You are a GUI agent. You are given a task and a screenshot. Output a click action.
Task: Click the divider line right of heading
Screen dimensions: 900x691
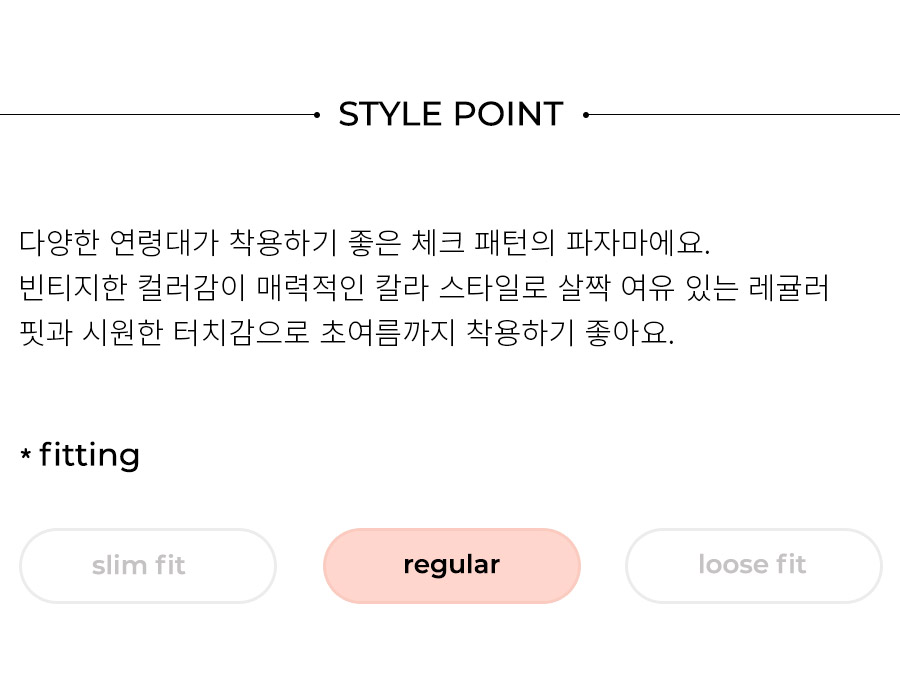click(x=744, y=115)
